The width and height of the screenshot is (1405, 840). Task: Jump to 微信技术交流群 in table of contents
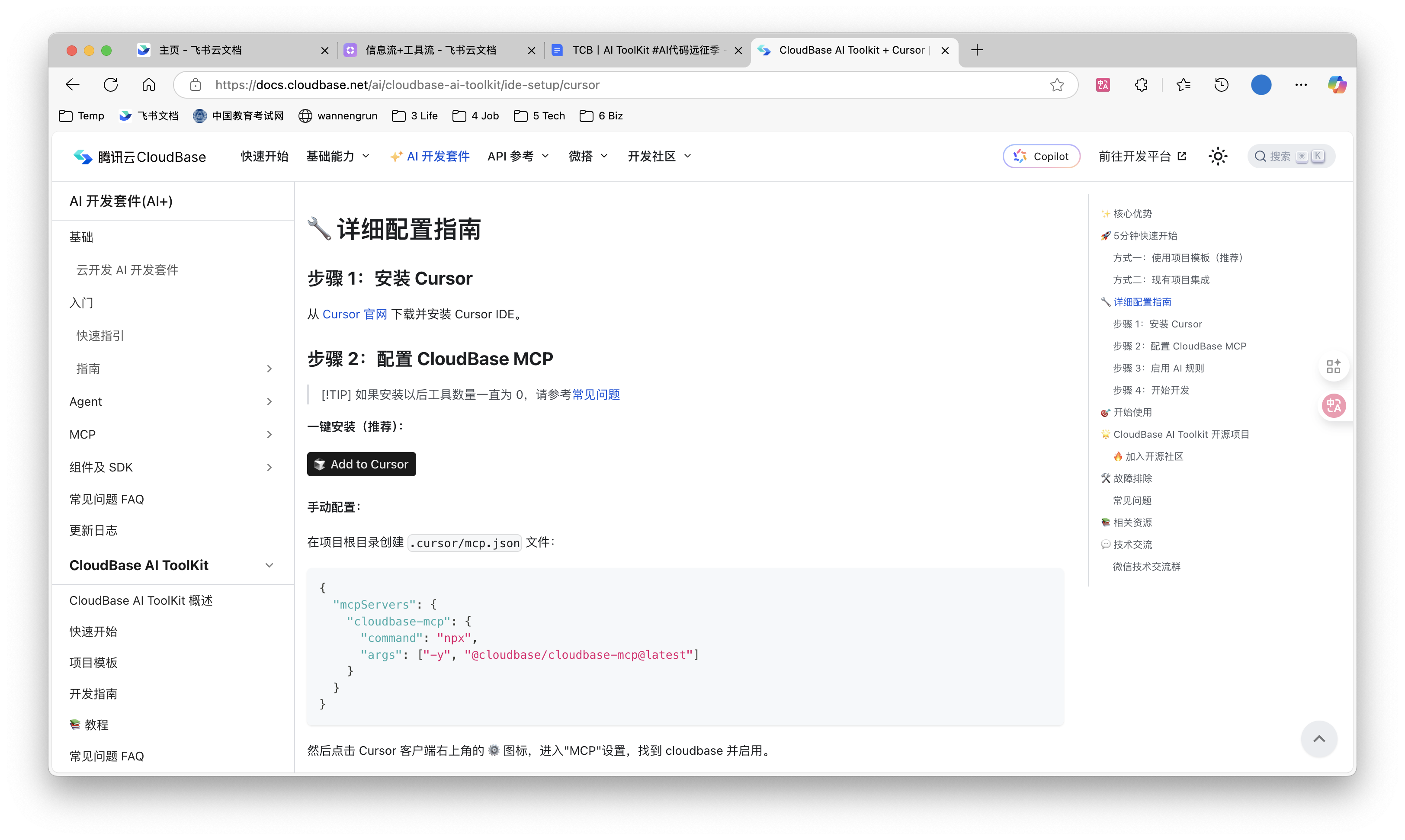coord(1146,567)
